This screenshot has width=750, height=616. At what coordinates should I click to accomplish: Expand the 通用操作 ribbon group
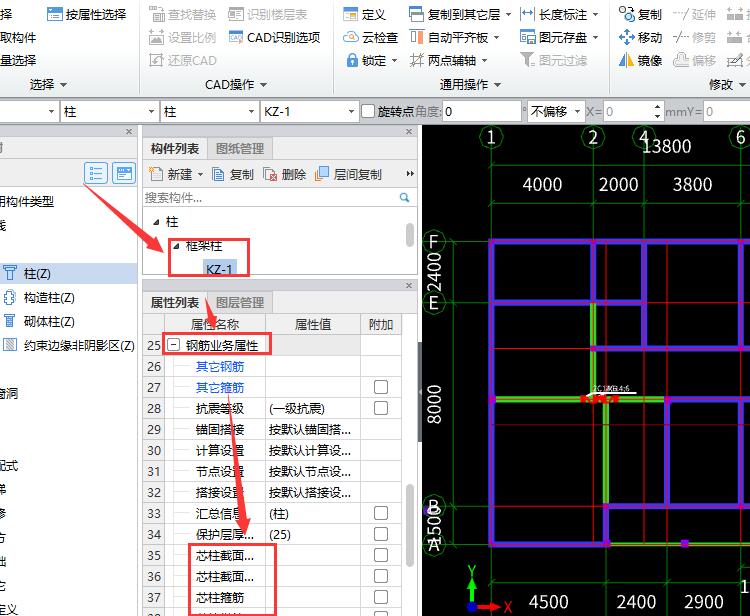pyautogui.click(x=497, y=85)
